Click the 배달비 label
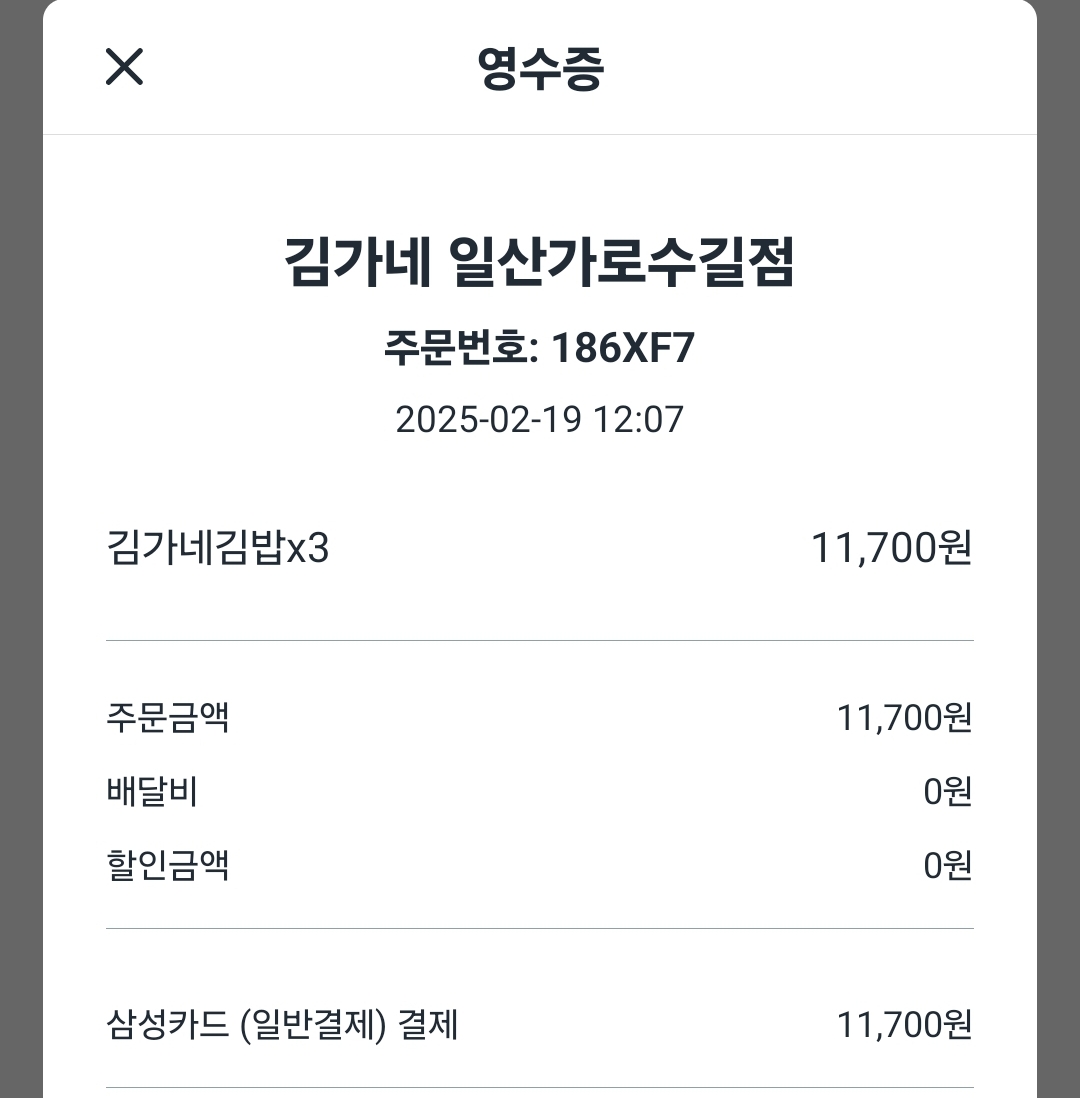Image resolution: width=1080 pixels, height=1098 pixels. [152, 792]
